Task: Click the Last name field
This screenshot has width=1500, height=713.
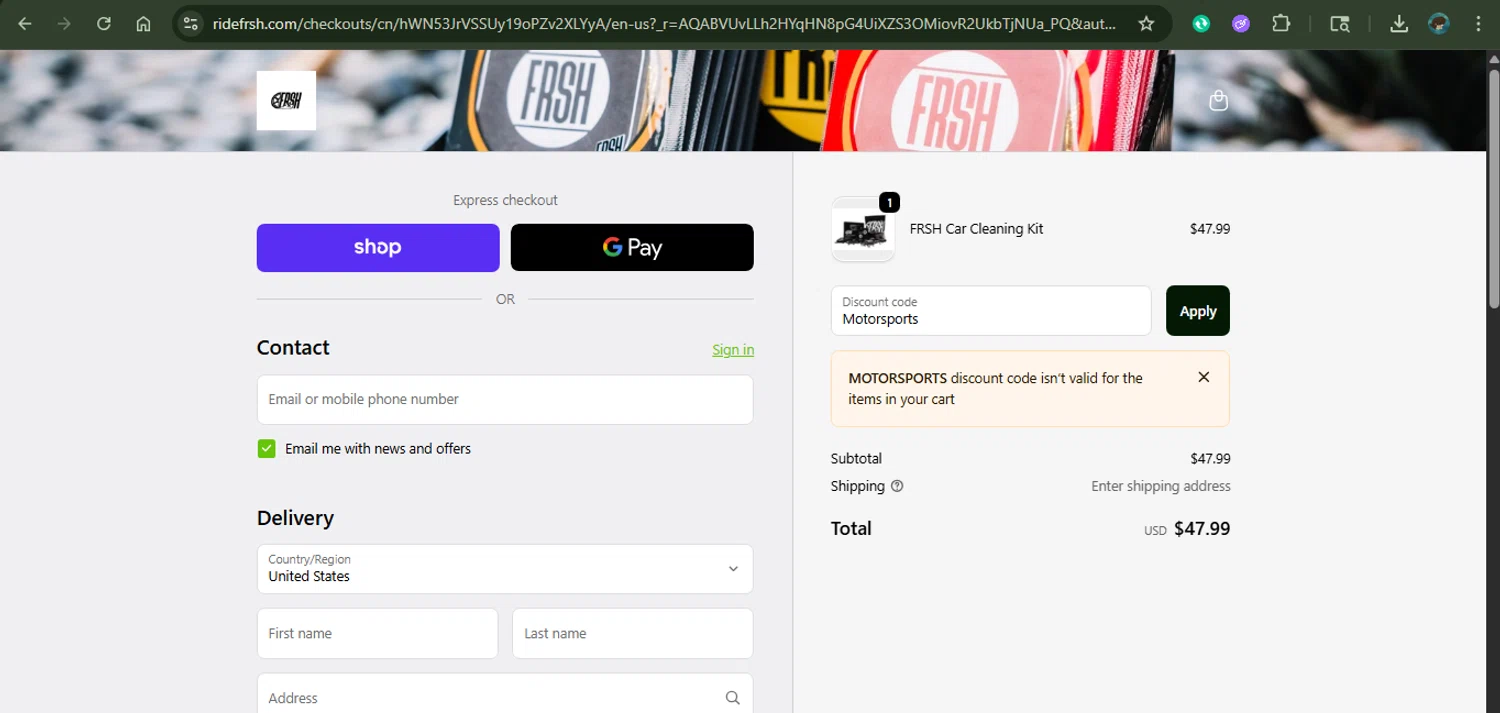Action: tap(632, 634)
